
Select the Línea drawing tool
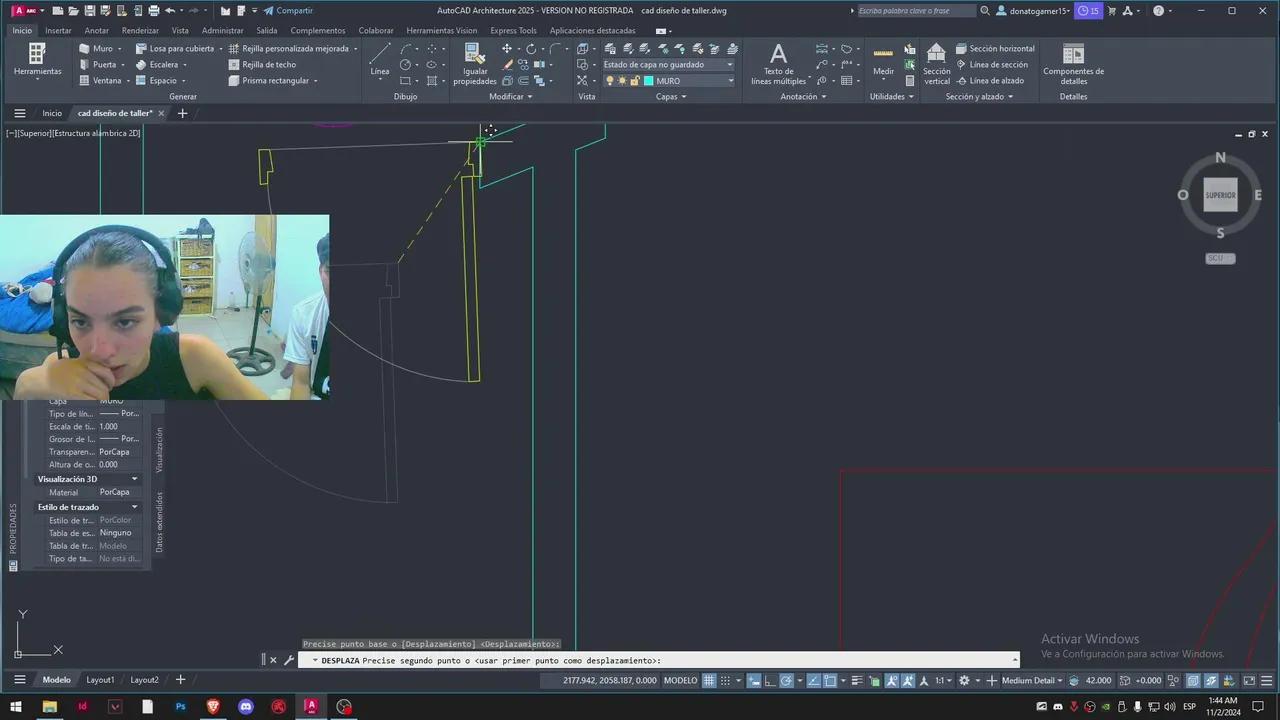tap(379, 58)
